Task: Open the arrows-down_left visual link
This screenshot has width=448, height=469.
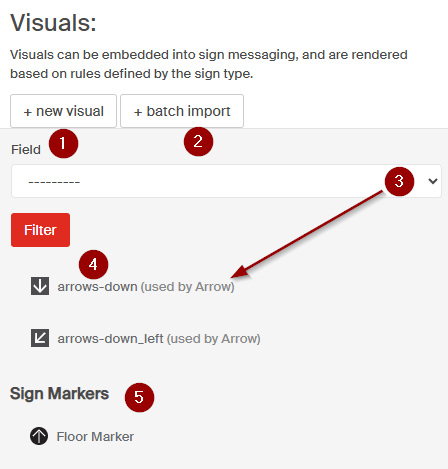Action: [x=110, y=339]
